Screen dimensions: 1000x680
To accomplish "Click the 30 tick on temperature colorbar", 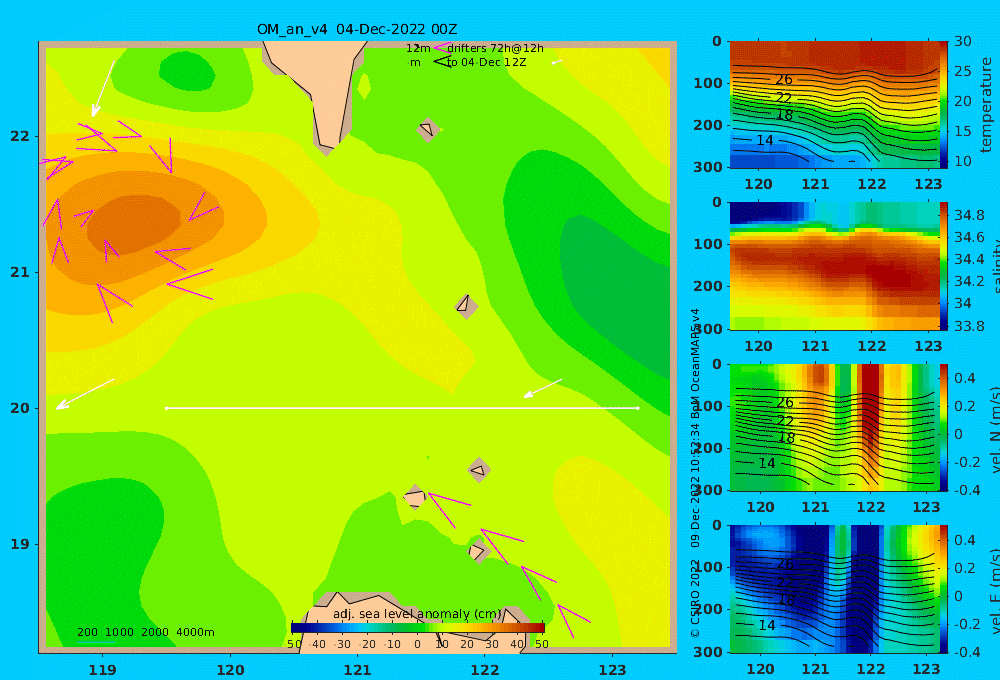I will 962,41.
